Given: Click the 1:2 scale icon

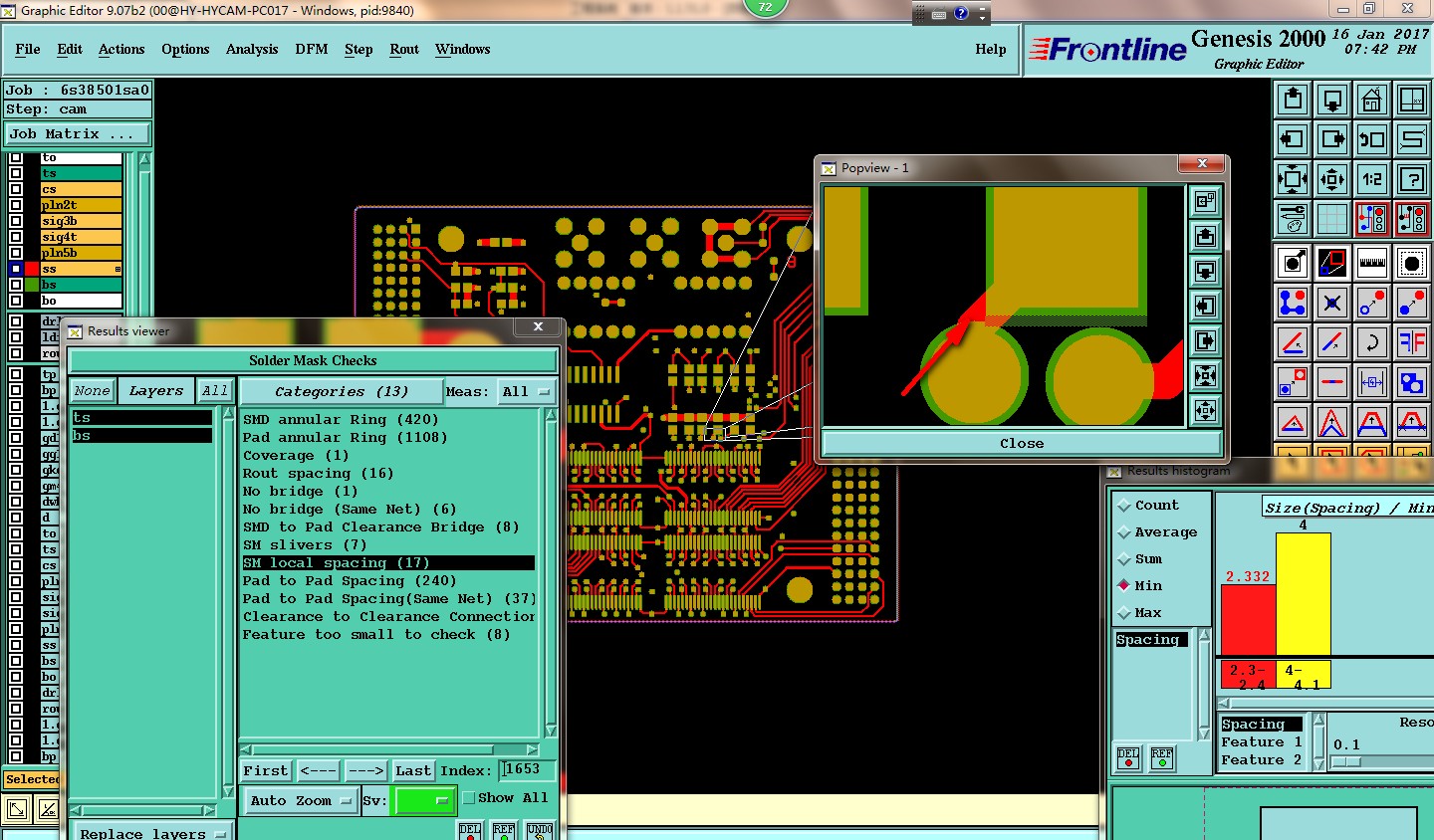Looking at the screenshot, I should click(x=1372, y=179).
